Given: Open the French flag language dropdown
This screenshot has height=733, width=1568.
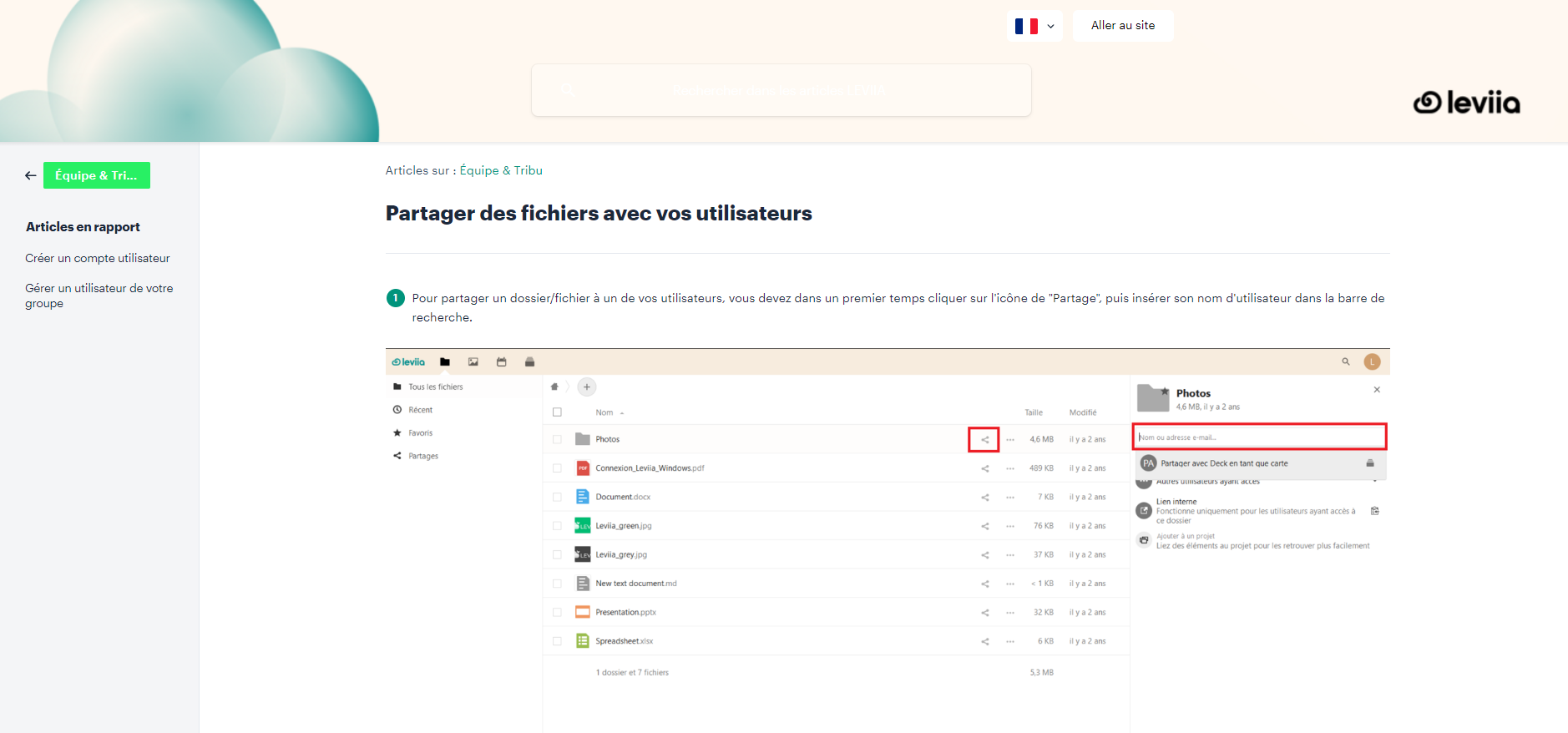Looking at the screenshot, I should (x=1034, y=26).
